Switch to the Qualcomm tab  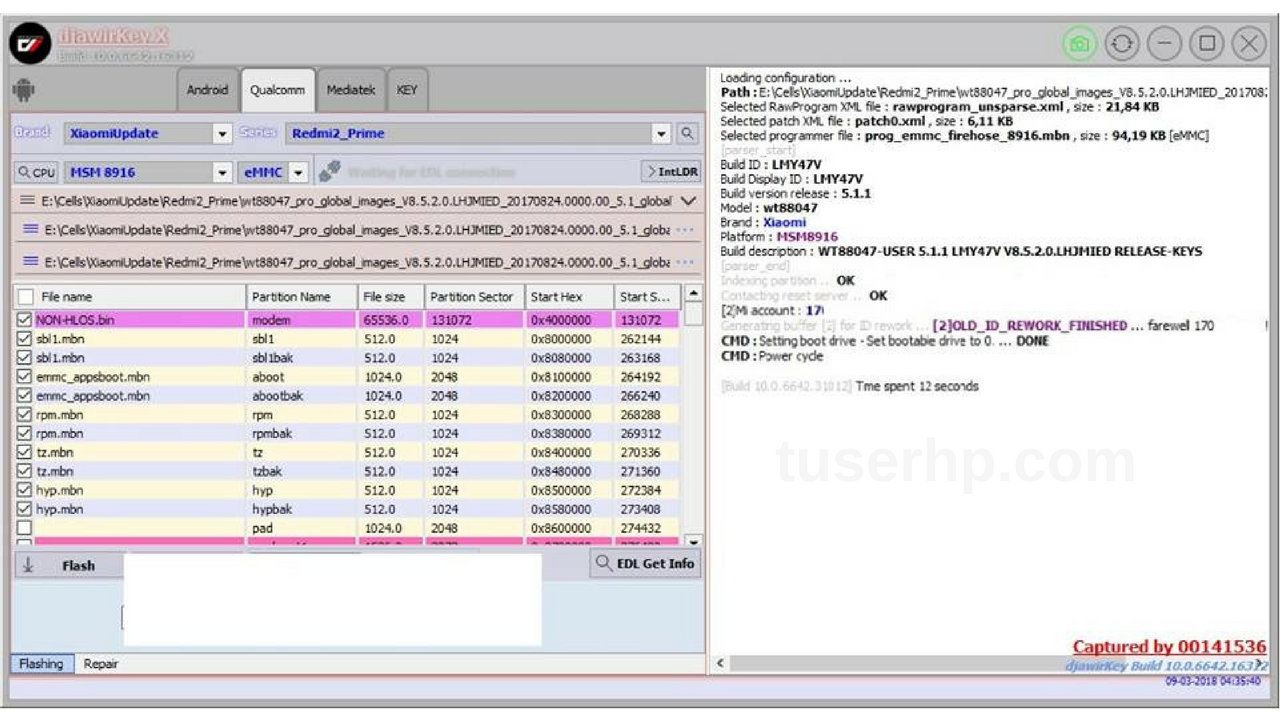(x=277, y=90)
